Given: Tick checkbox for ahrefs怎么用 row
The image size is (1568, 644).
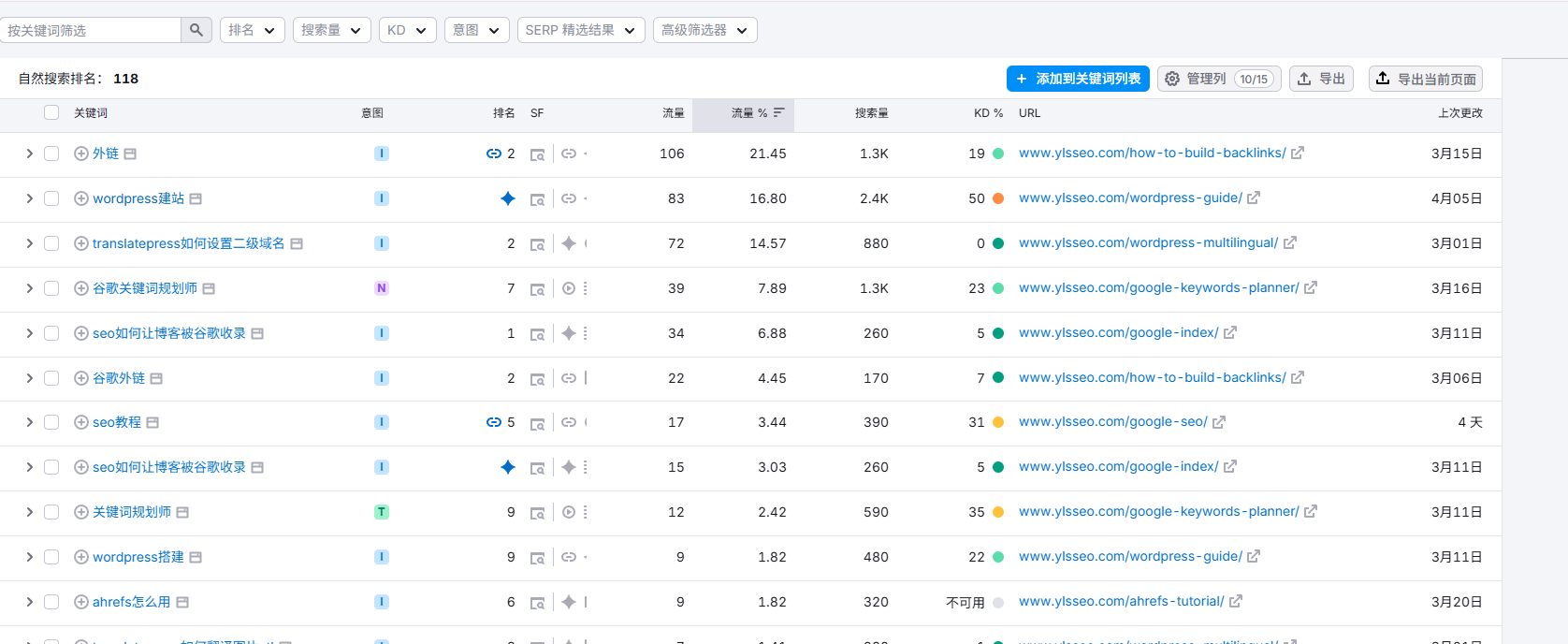Looking at the screenshot, I should pos(51,602).
